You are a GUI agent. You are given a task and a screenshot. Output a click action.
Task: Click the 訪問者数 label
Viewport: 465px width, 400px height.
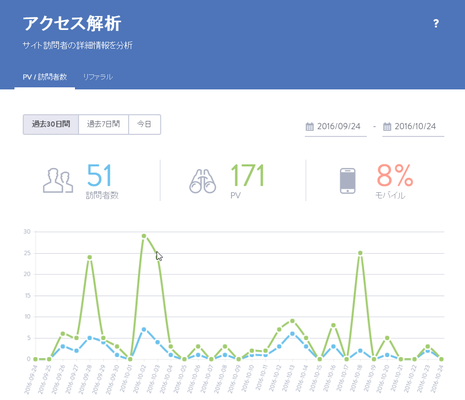tap(102, 195)
